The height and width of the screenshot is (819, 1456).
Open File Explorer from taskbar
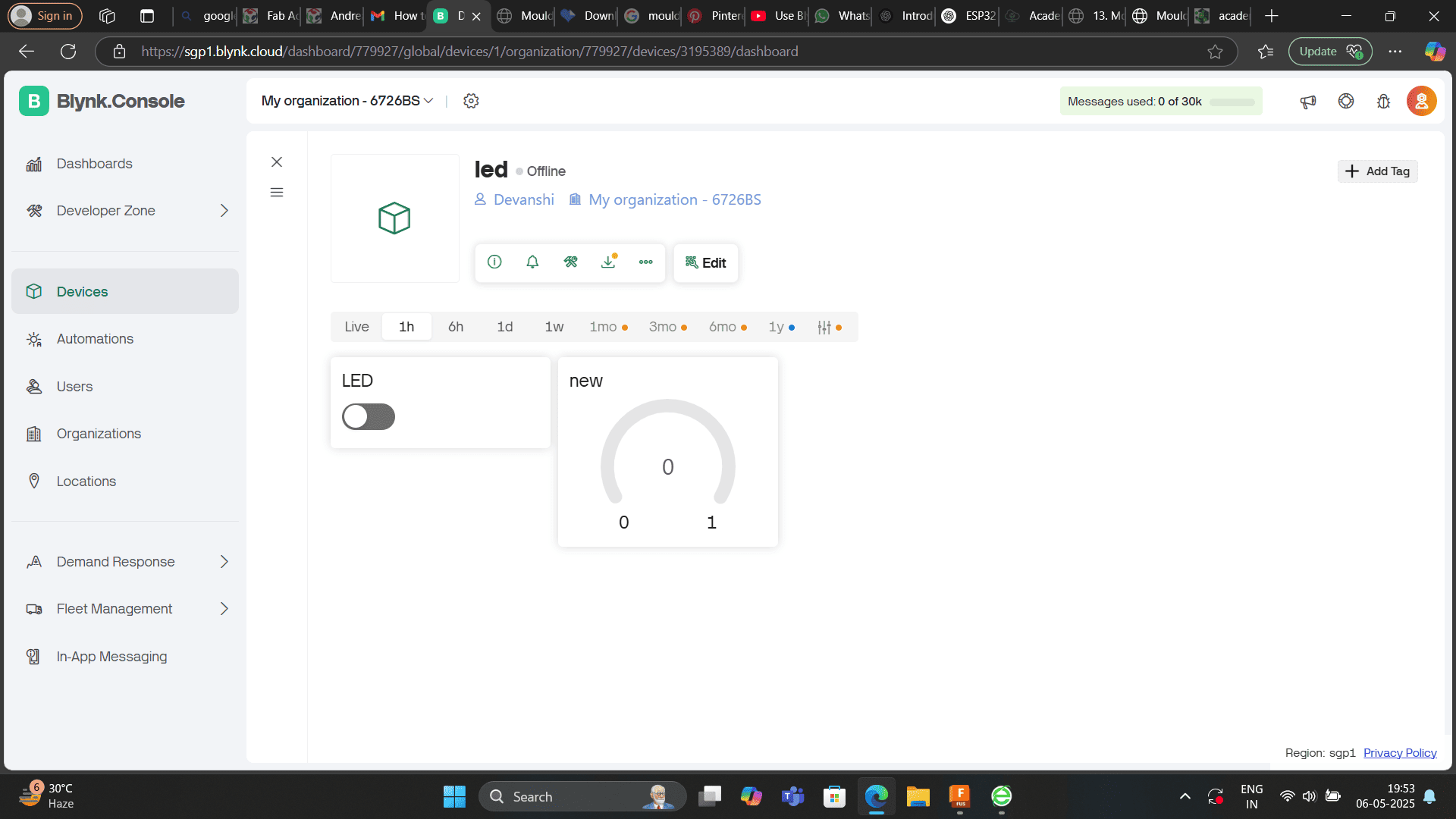(x=918, y=796)
